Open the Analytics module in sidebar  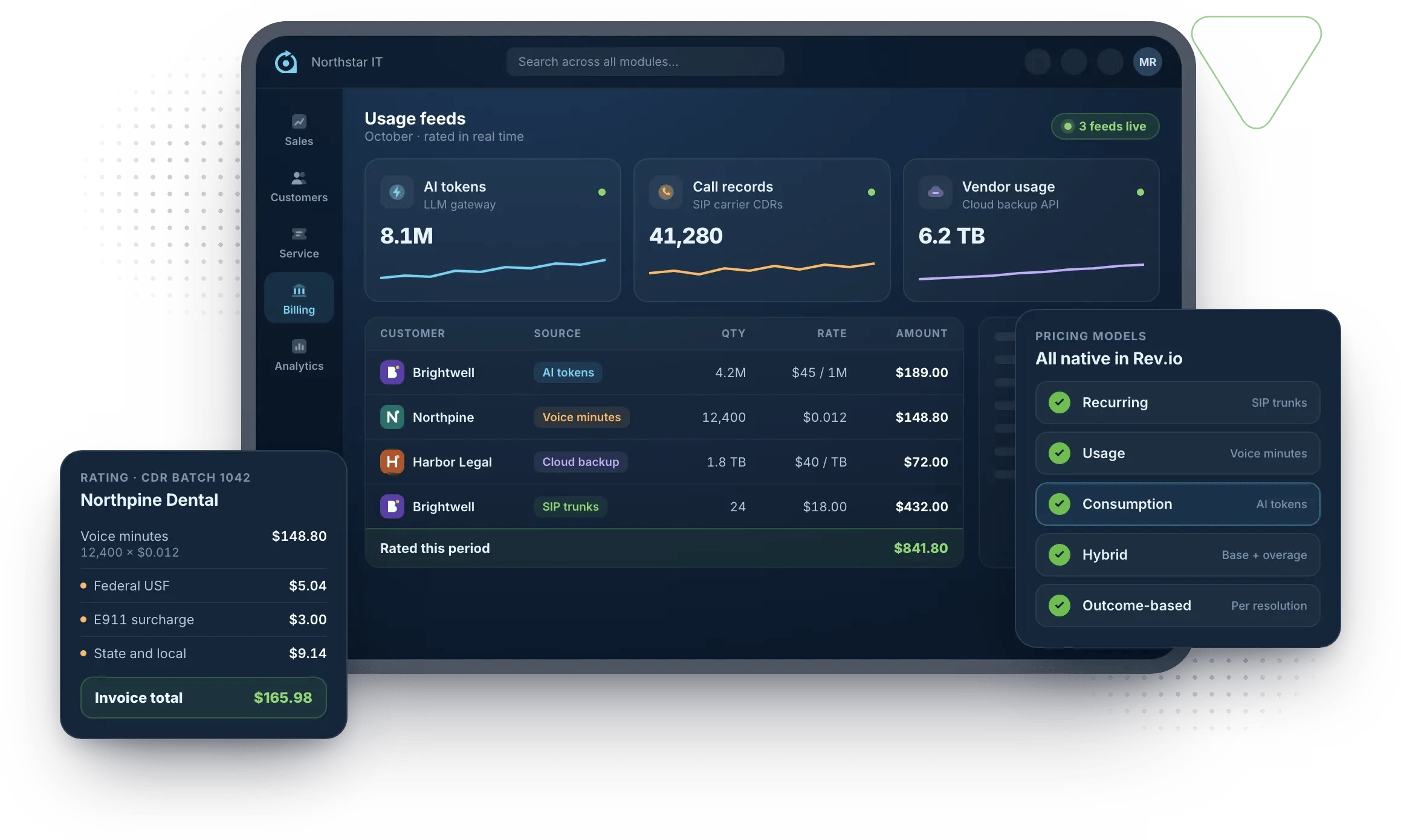[299, 355]
